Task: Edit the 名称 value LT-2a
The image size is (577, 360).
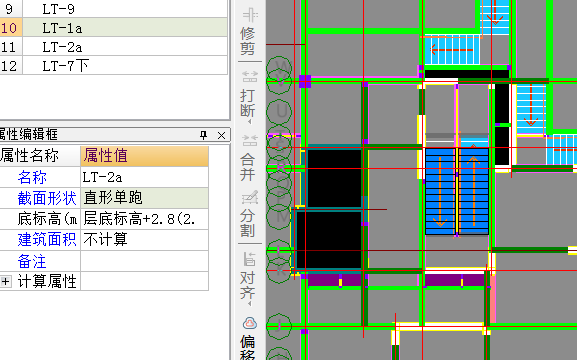Action: tap(144, 177)
